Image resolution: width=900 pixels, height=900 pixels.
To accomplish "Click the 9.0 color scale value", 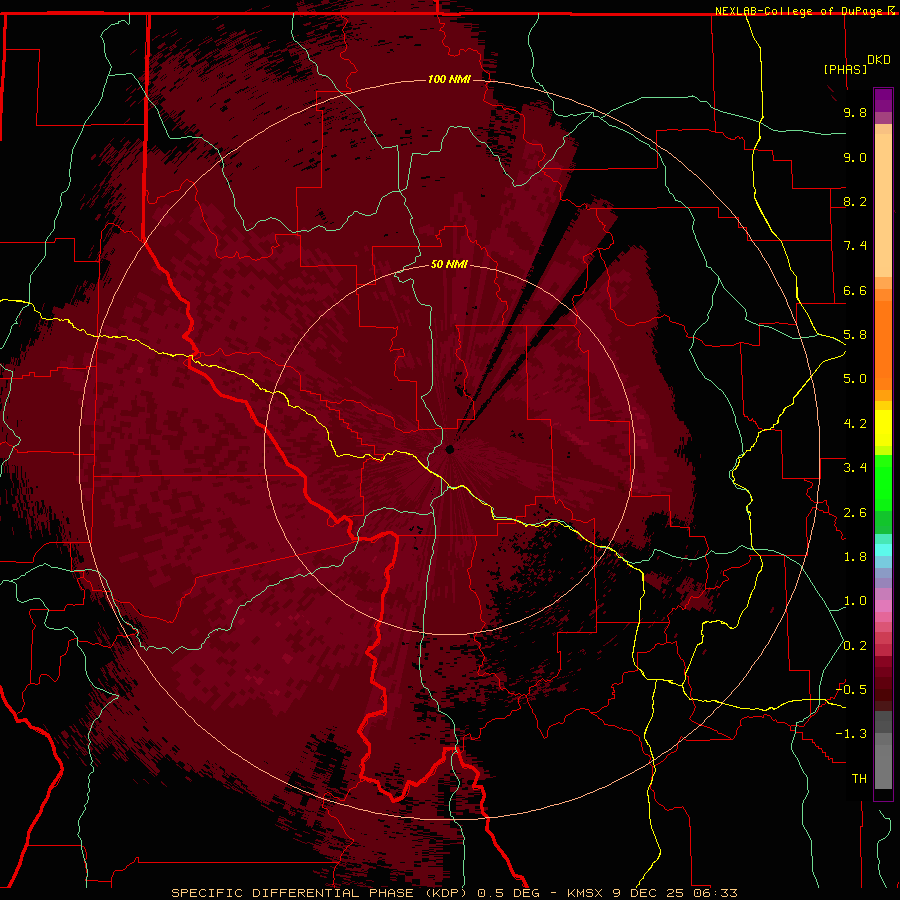I will tap(855, 157).
